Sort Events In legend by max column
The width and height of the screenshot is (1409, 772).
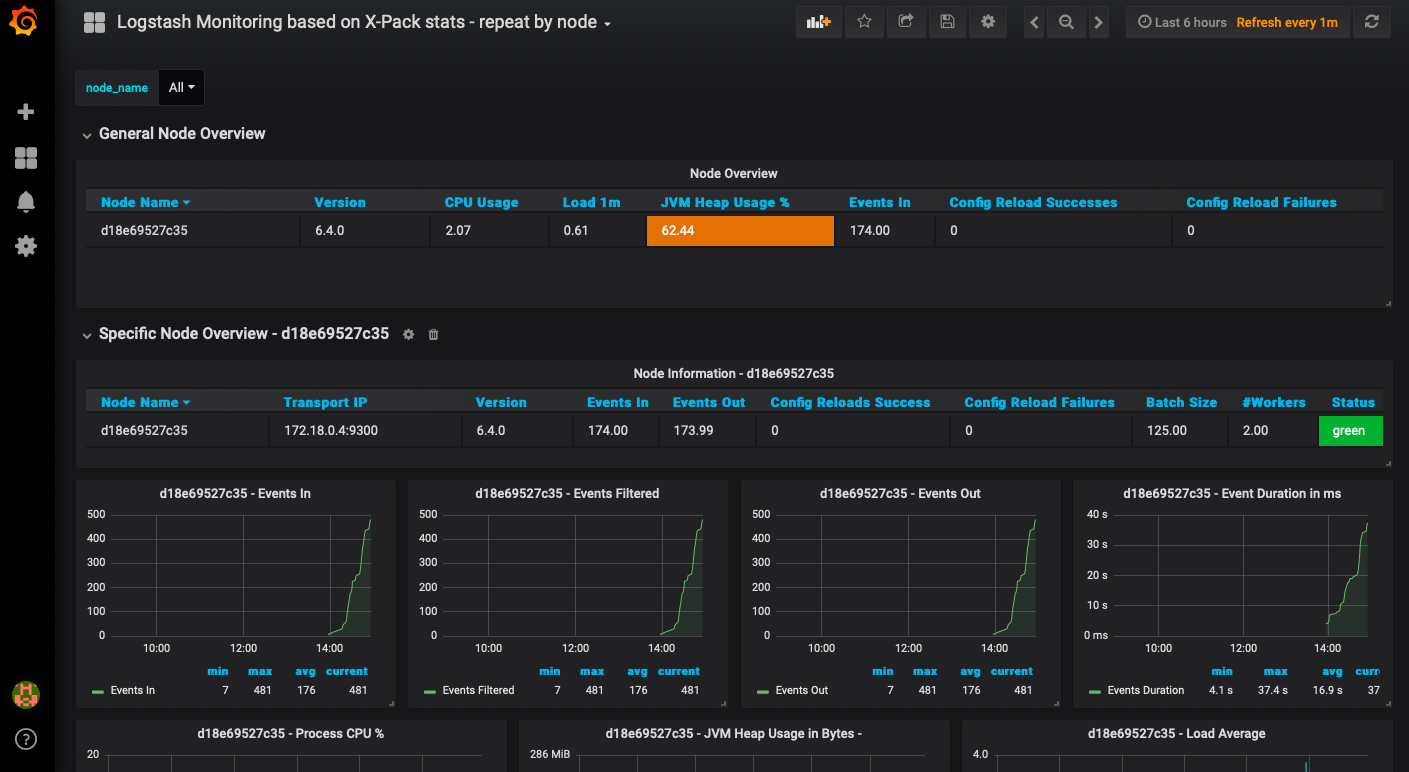pyautogui.click(x=260, y=671)
